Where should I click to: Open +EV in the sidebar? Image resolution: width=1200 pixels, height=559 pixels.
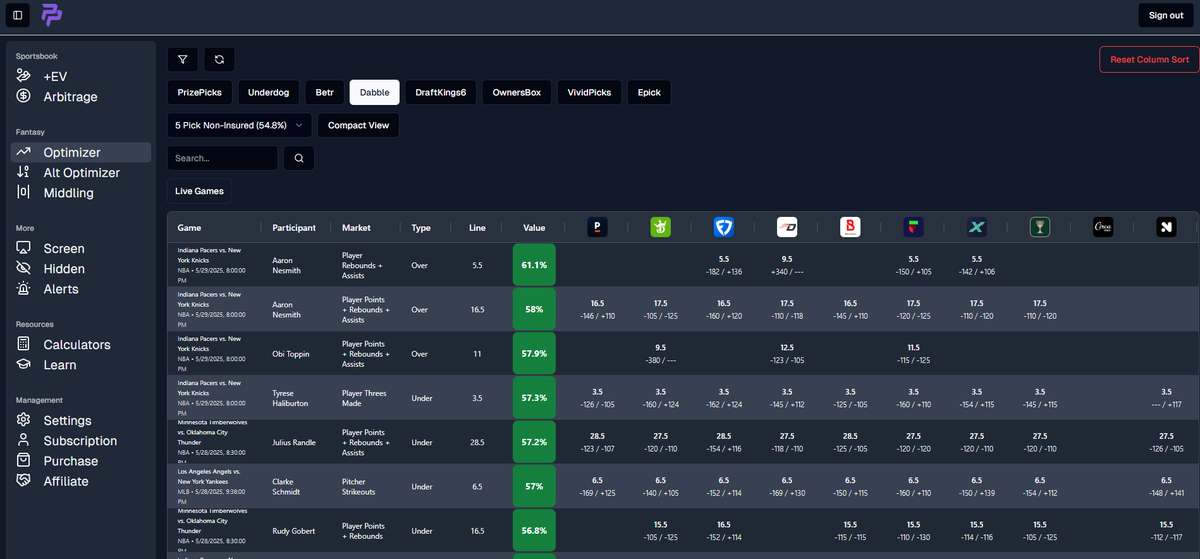(55, 76)
